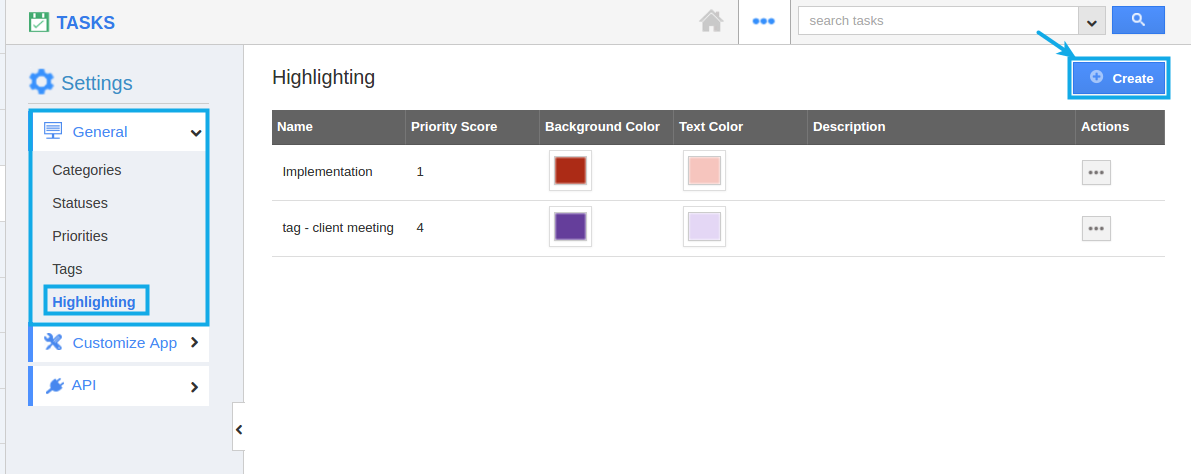Click the Tasks app logo icon

(x=39, y=22)
